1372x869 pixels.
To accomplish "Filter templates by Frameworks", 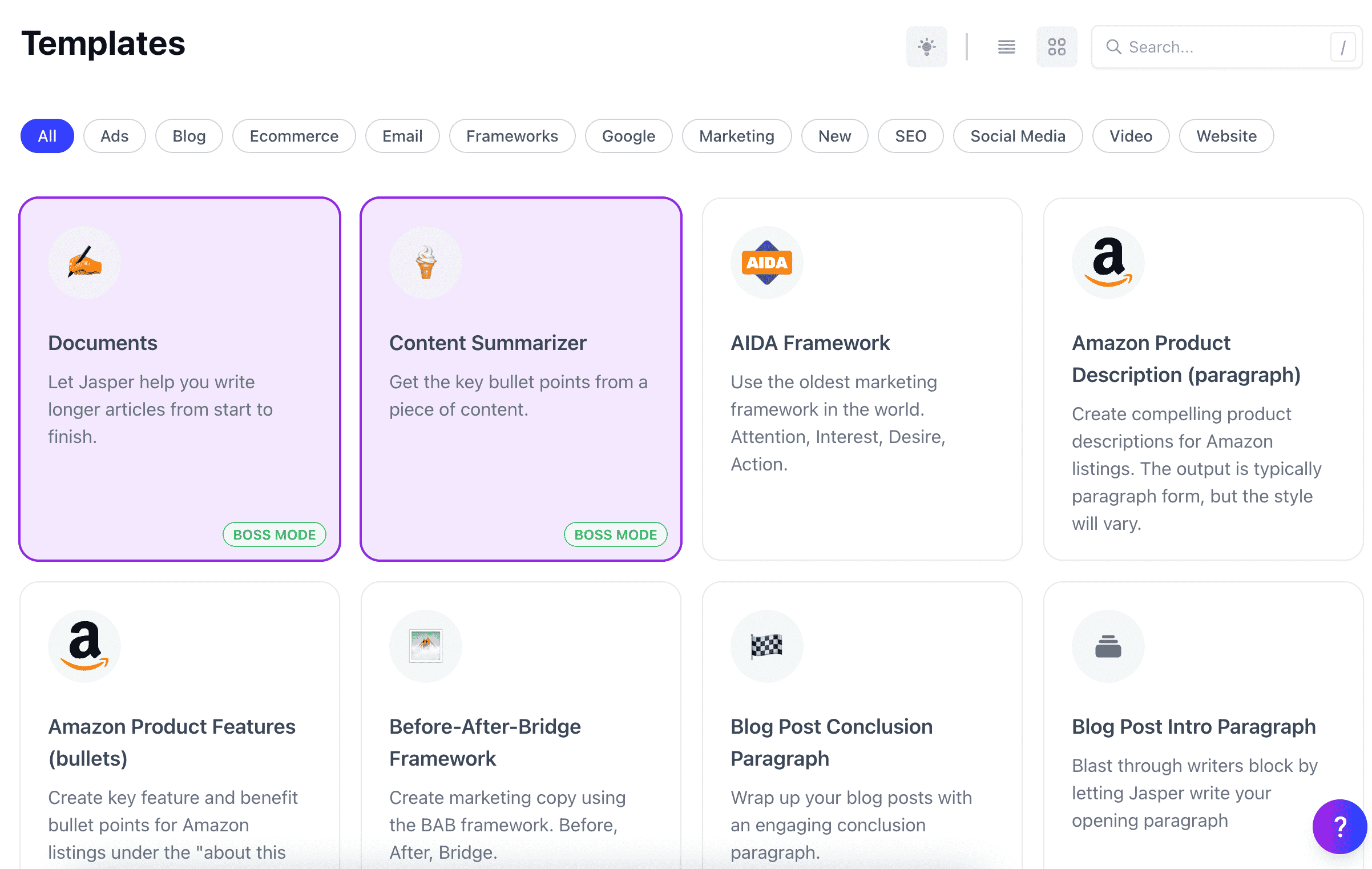I will pyautogui.click(x=512, y=136).
